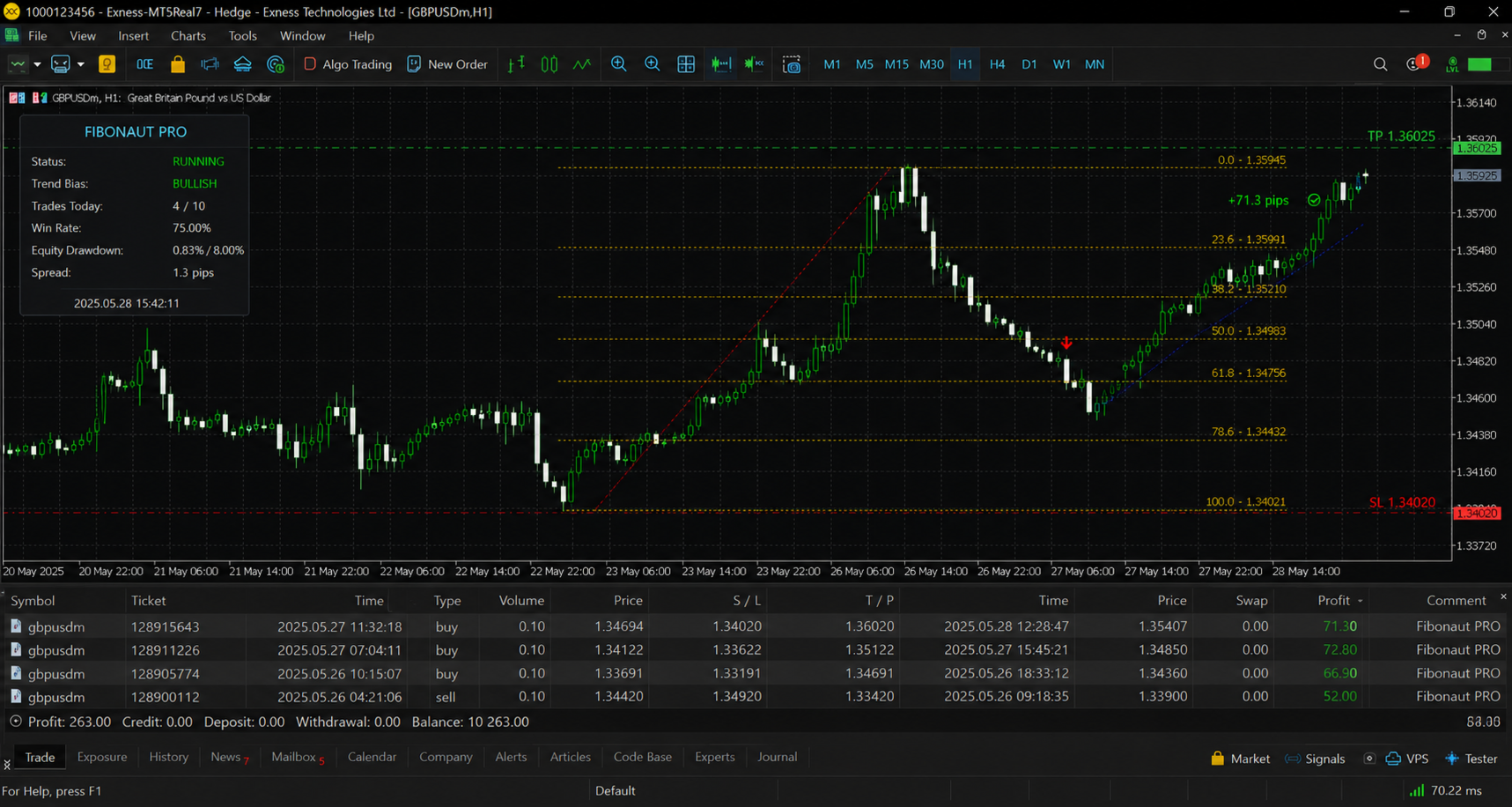Open the profiles icon in toolbar
Viewport: 1512px width, 807px height.
(x=60, y=64)
